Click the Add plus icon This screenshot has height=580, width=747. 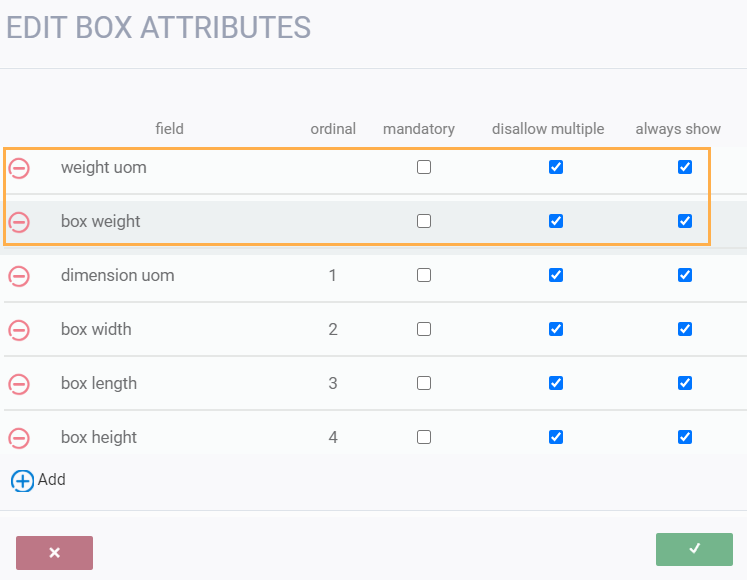(x=22, y=480)
